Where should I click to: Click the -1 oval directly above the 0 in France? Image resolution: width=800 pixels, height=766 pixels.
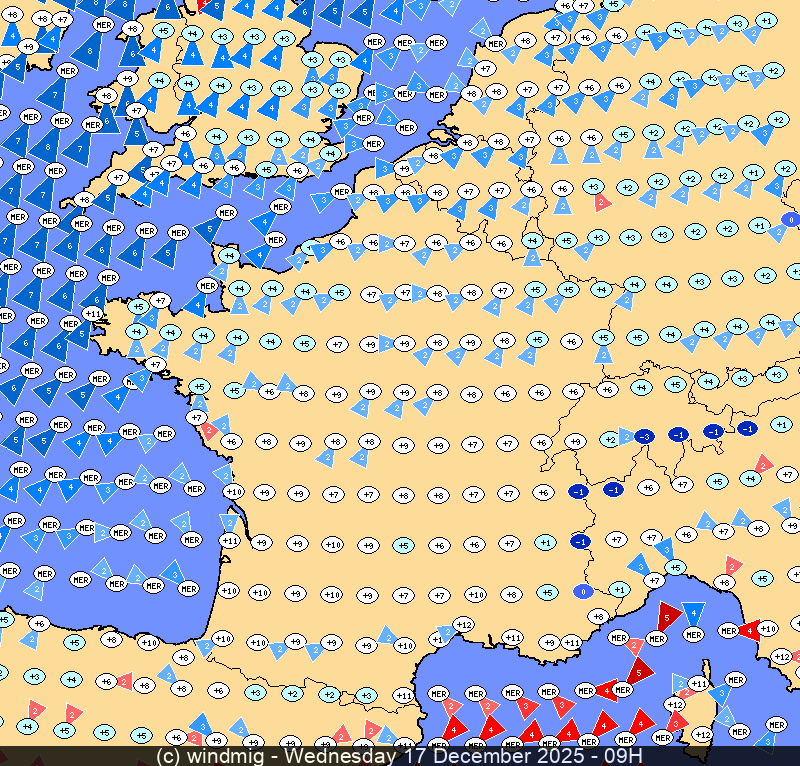pyautogui.click(x=580, y=541)
